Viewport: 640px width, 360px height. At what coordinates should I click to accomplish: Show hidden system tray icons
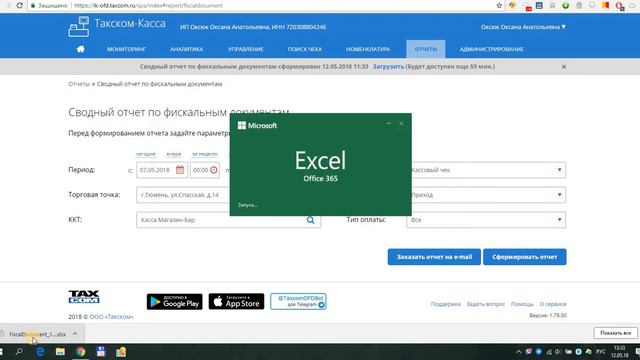pos(518,351)
